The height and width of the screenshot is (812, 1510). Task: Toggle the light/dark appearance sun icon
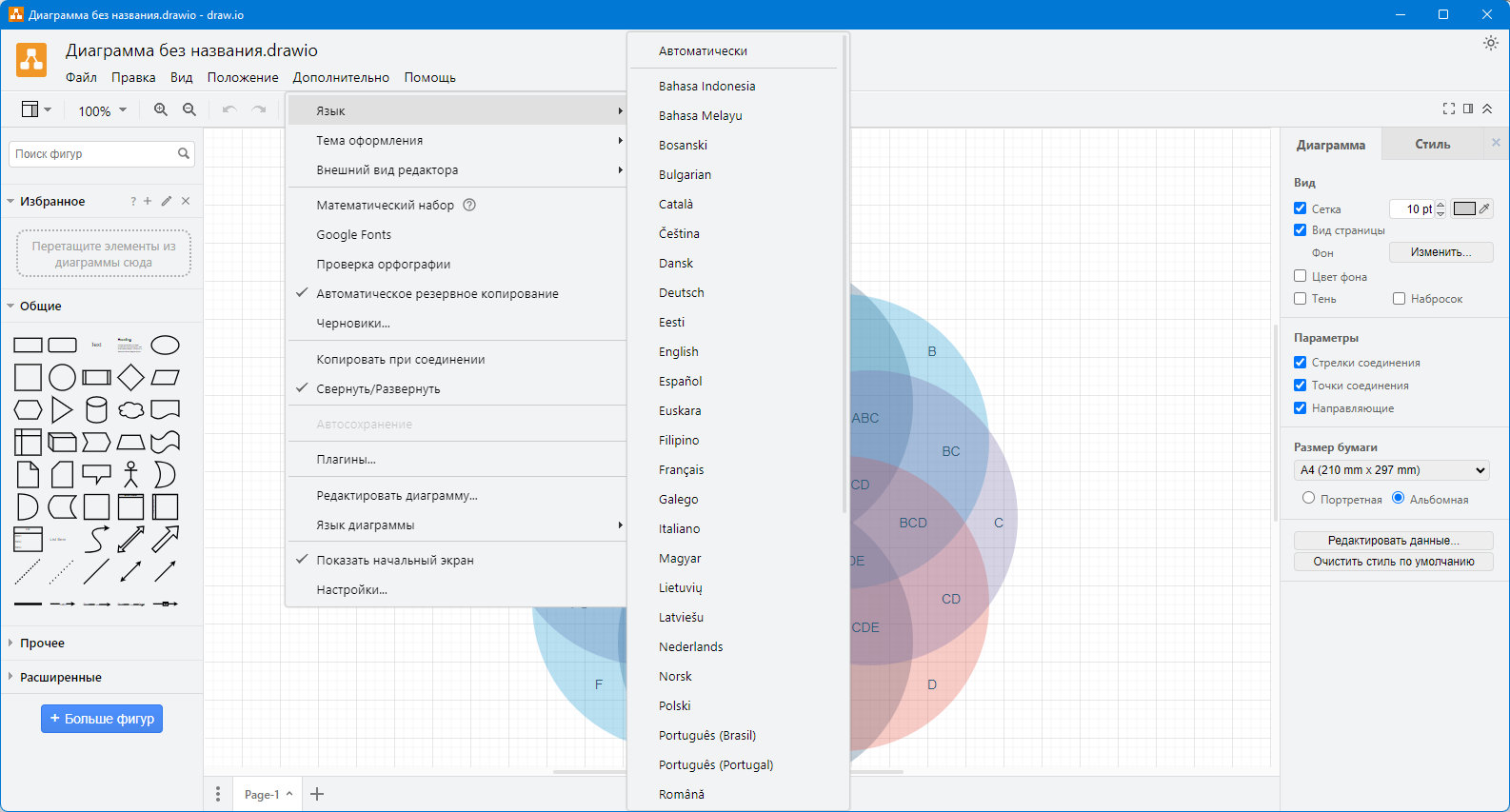(1490, 43)
